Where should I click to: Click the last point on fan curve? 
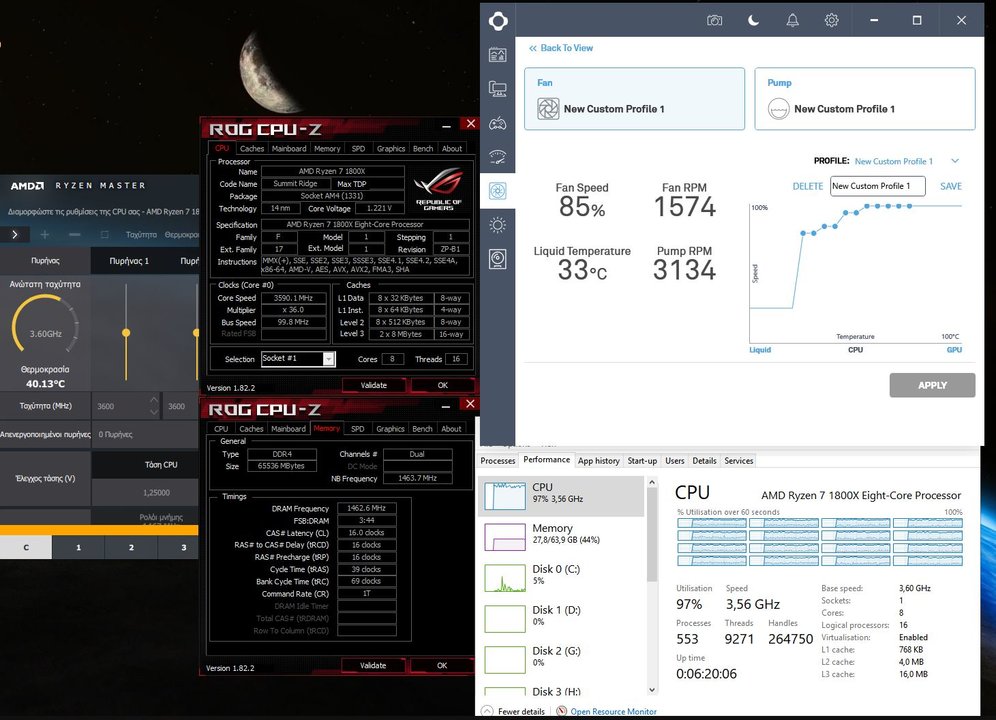[910, 206]
